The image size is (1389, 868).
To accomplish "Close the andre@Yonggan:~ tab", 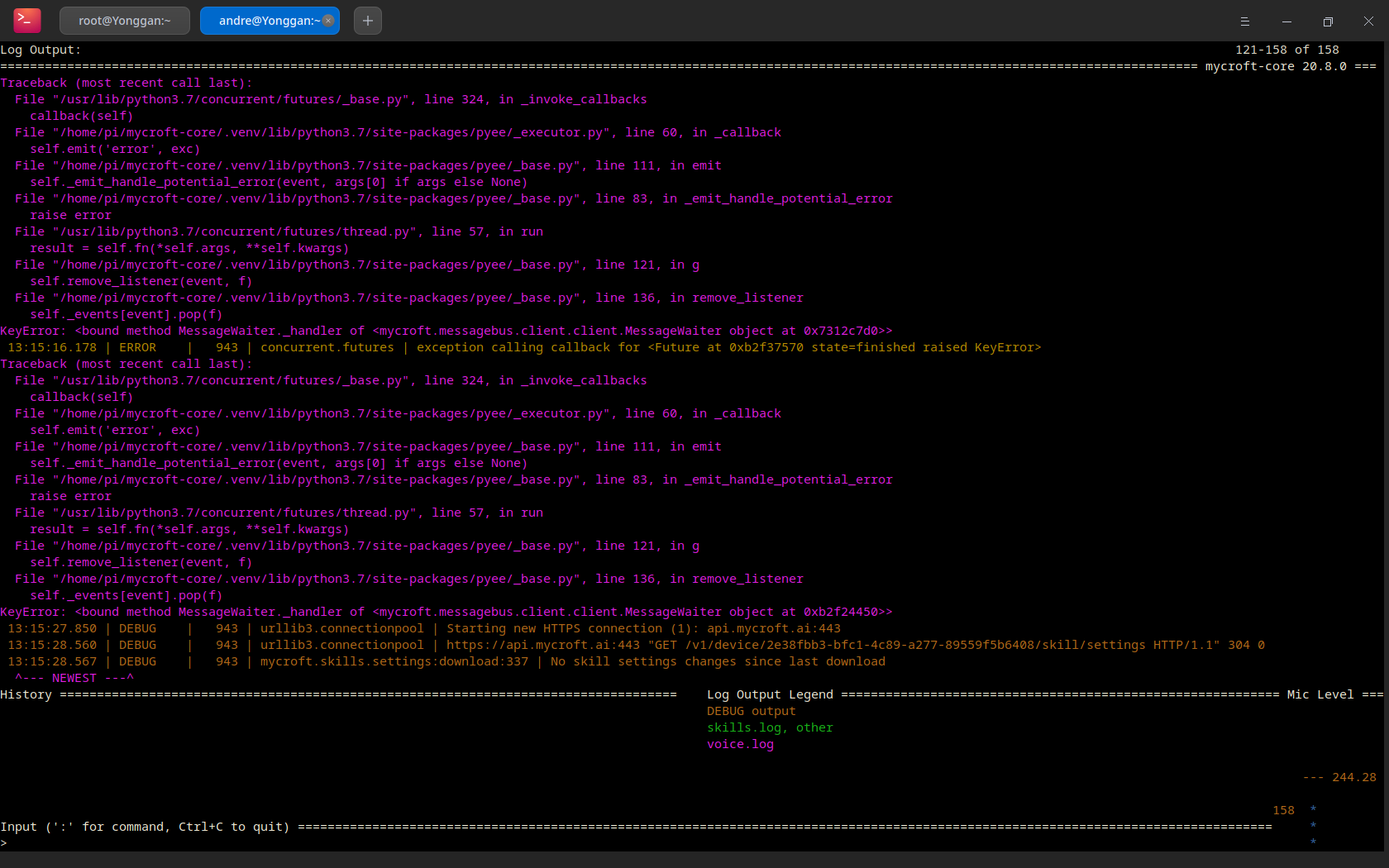I will click(x=328, y=21).
